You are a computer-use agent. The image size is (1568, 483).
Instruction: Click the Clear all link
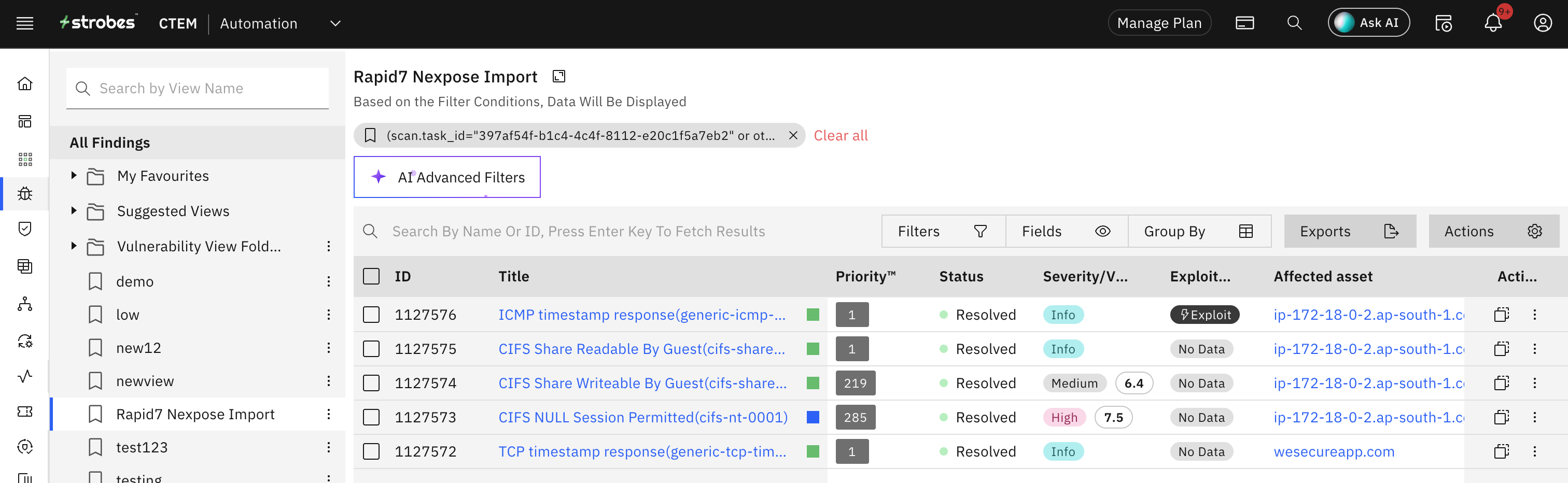tap(841, 136)
